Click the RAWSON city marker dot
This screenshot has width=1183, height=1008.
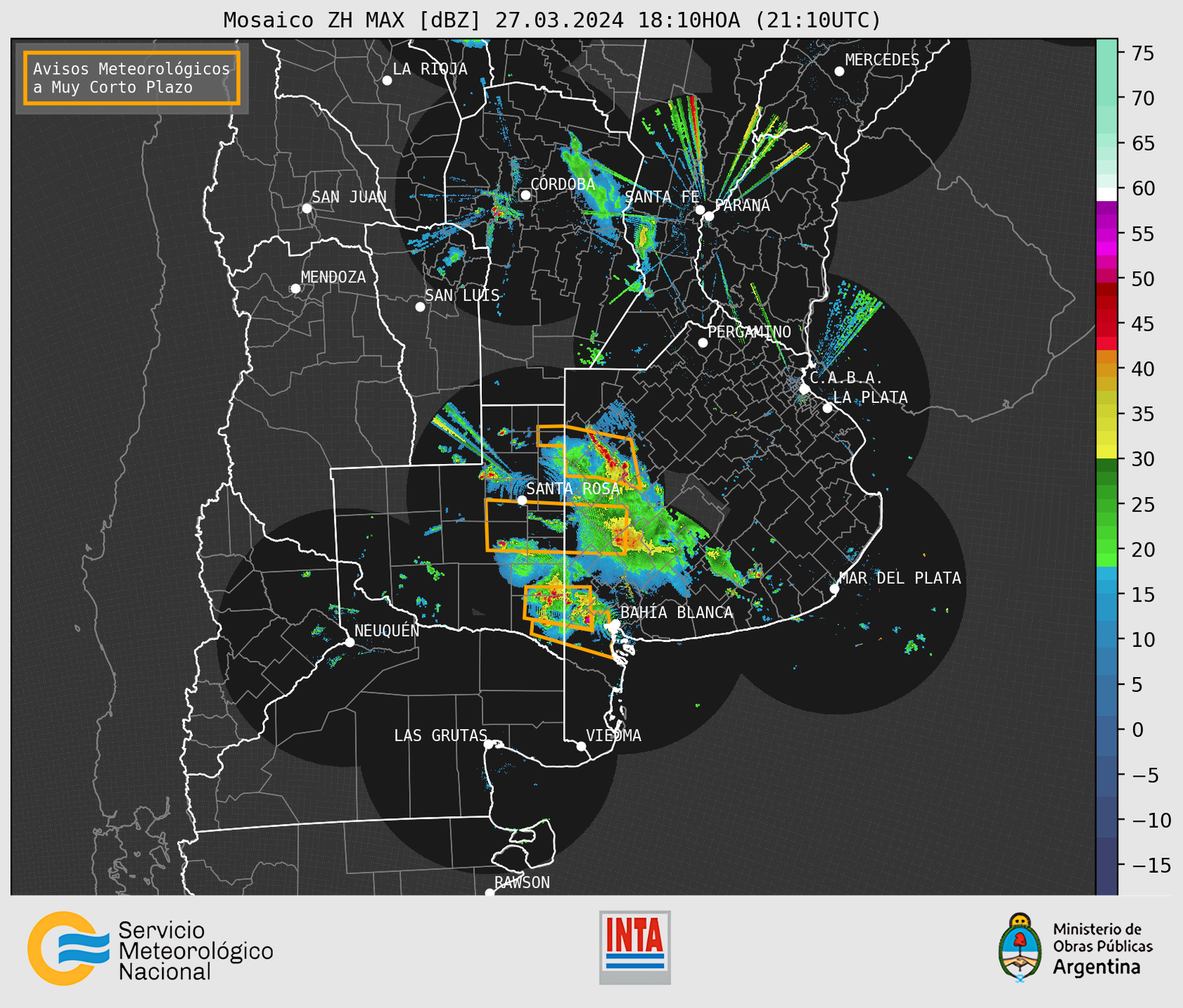(489, 893)
